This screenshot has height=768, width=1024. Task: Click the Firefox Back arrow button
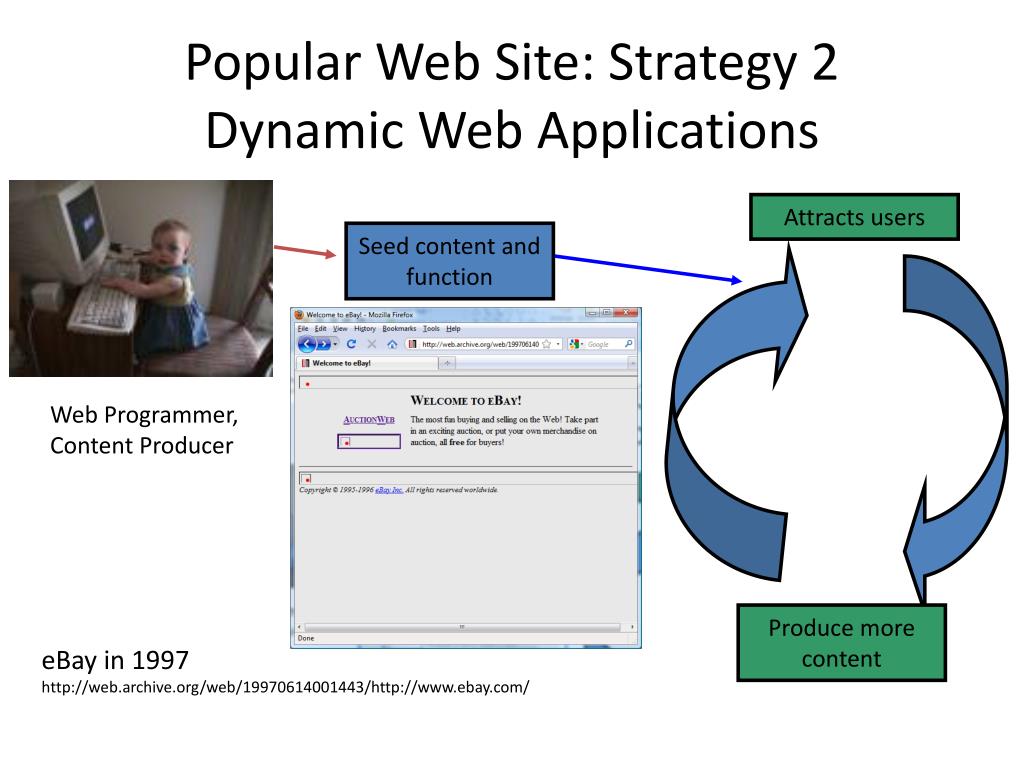307,344
